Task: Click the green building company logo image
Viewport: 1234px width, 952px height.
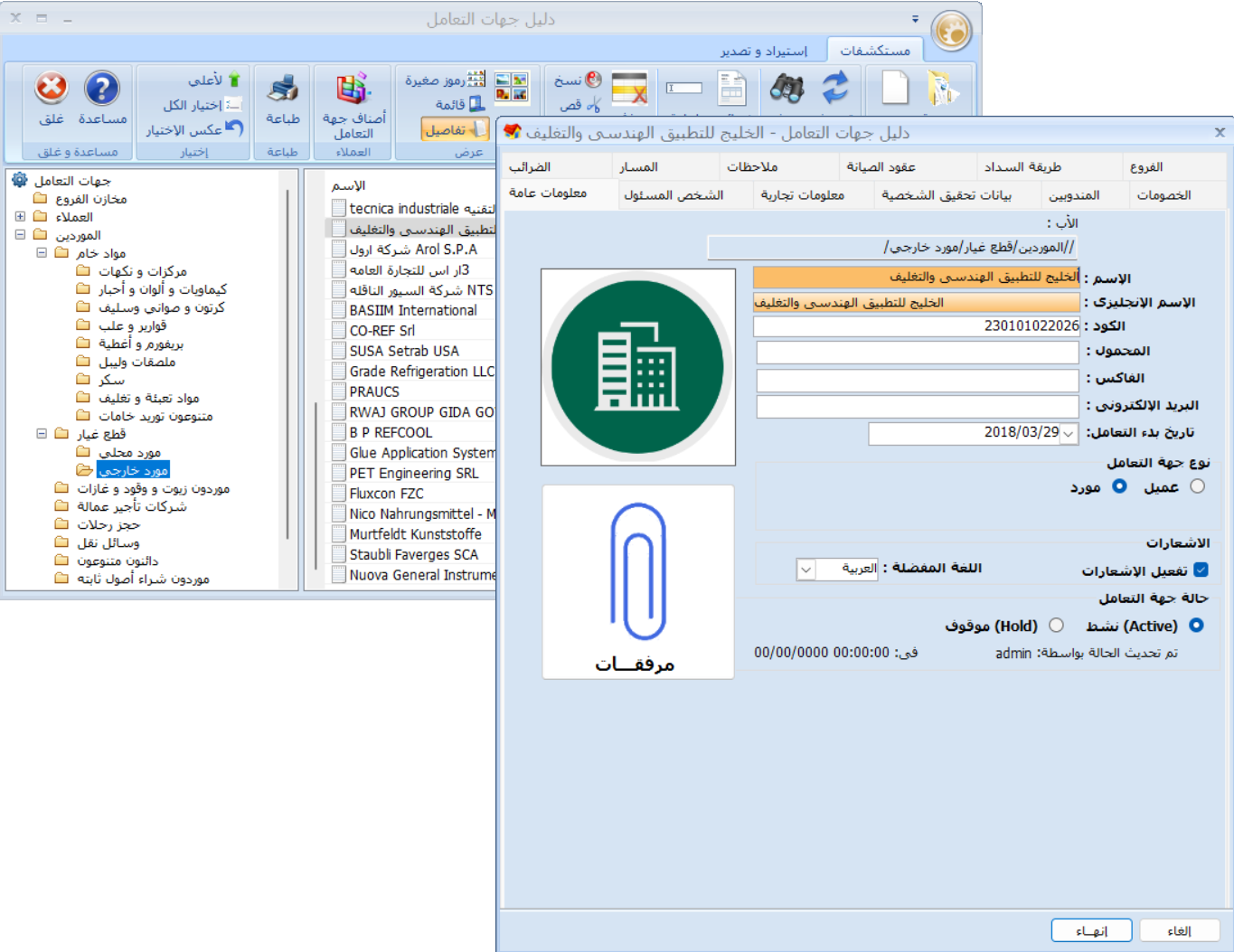Action: pos(638,367)
